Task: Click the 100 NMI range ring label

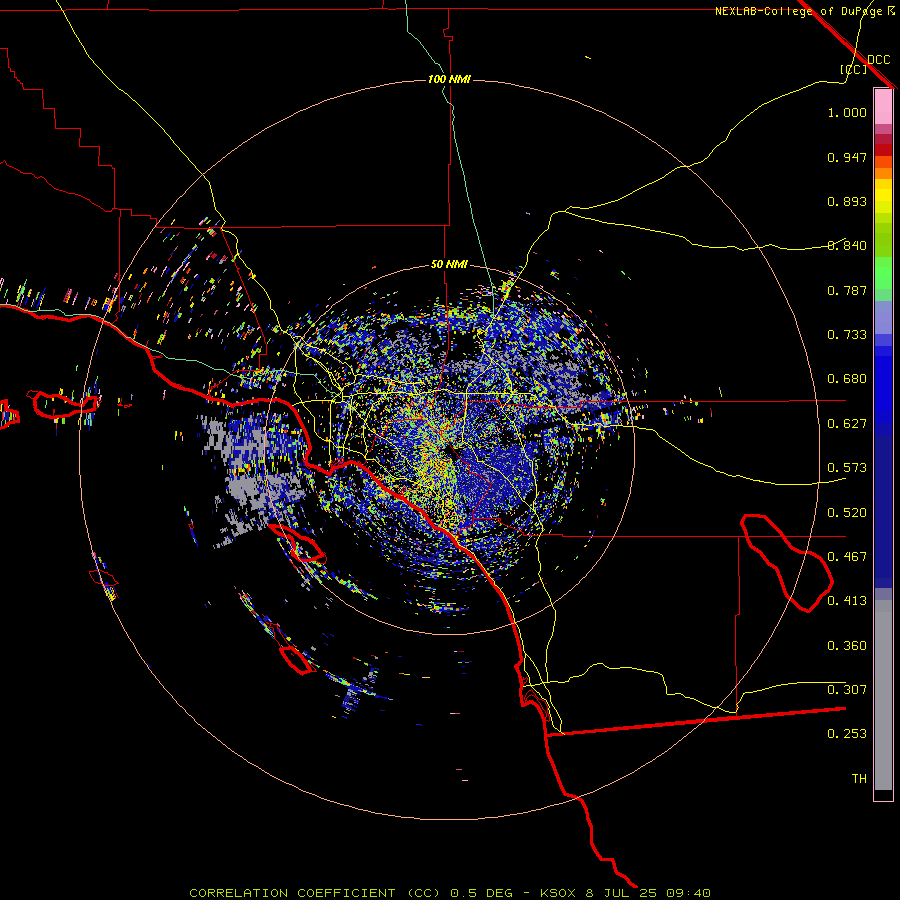Action: (449, 79)
